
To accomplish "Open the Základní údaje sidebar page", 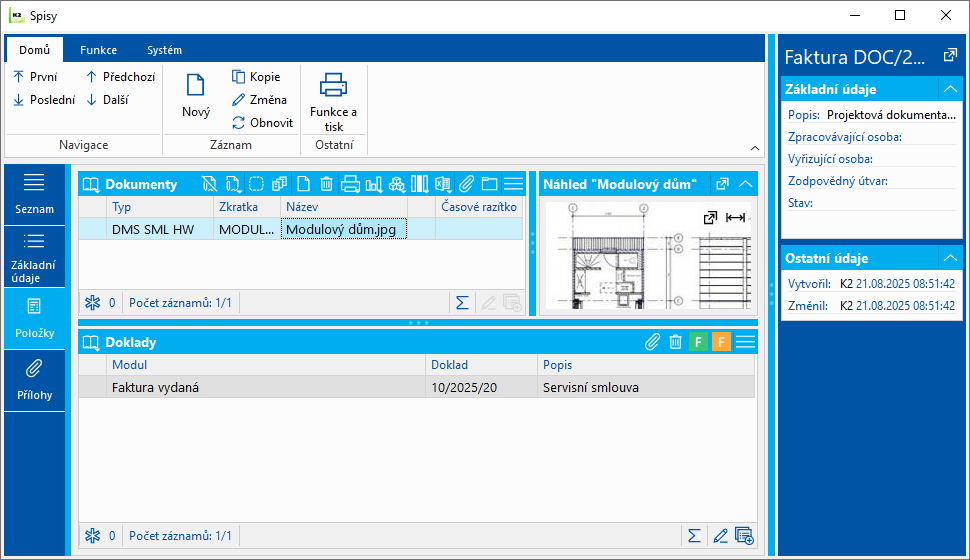I will point(35,257).
